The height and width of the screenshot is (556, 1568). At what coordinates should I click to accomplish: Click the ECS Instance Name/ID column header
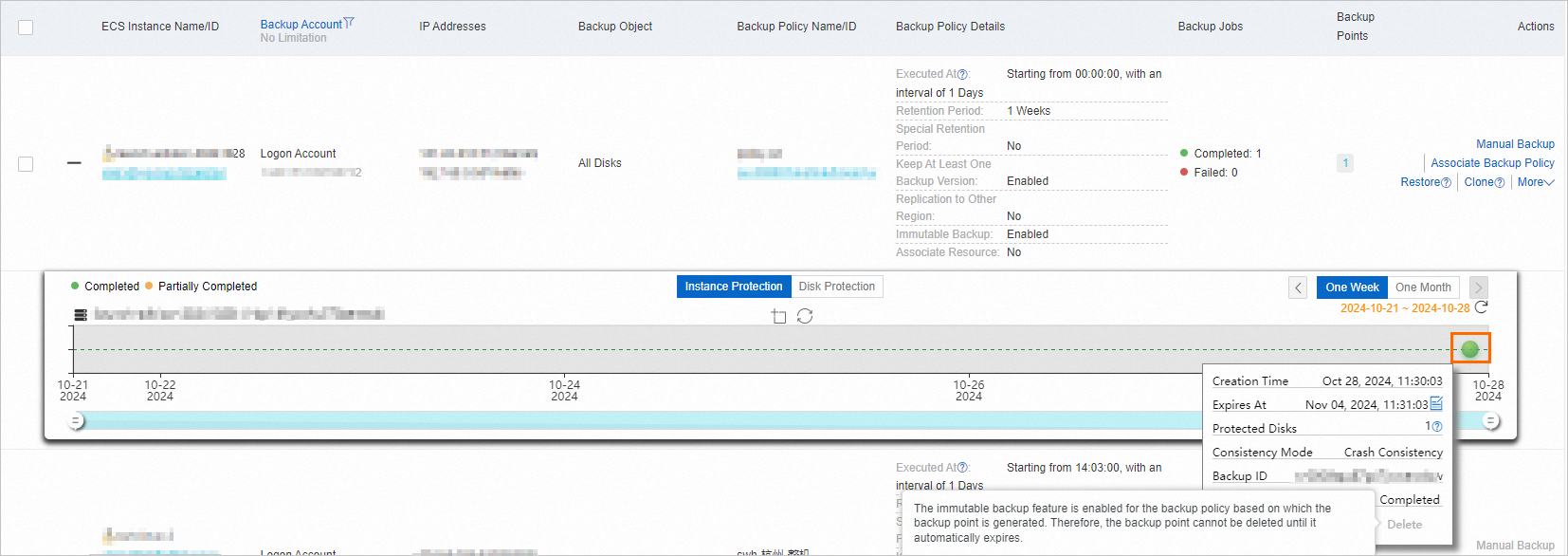[160, 27]
